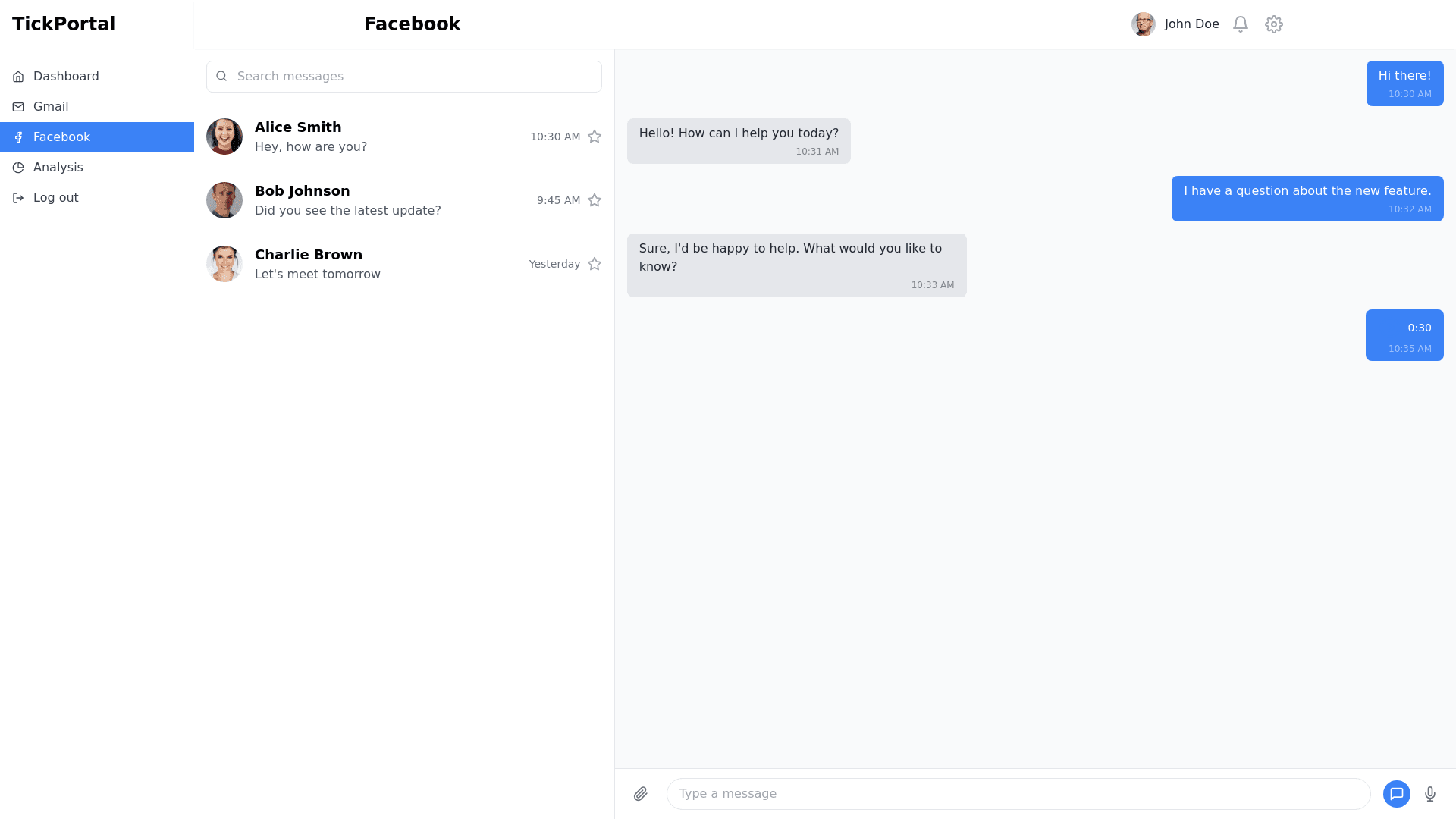Click the Type a message input
This screenshot has width=1456, height=819.
tap(1016, 794)
